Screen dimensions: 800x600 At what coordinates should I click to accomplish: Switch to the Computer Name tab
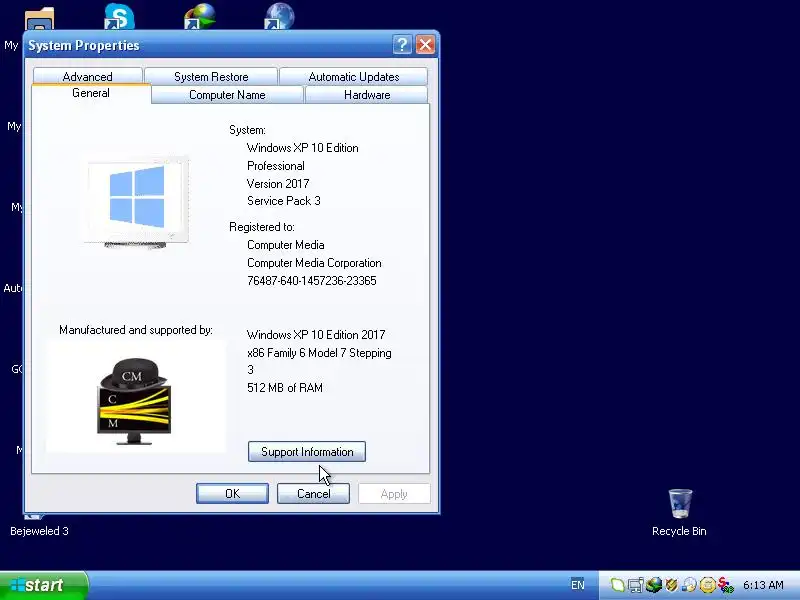[x=227, y=95]
